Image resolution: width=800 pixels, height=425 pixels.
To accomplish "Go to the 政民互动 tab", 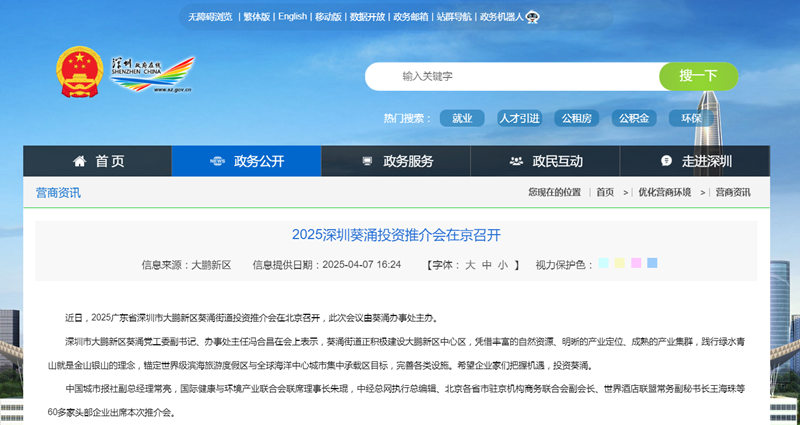I will pos(545,161).
